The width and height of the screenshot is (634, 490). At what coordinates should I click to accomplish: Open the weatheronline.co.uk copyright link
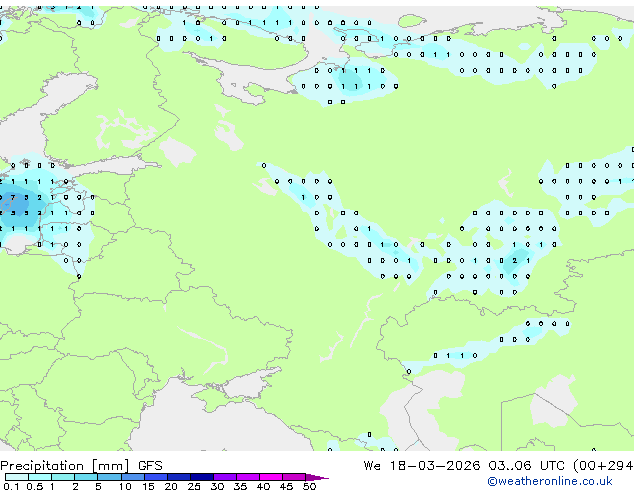[550, 481]
